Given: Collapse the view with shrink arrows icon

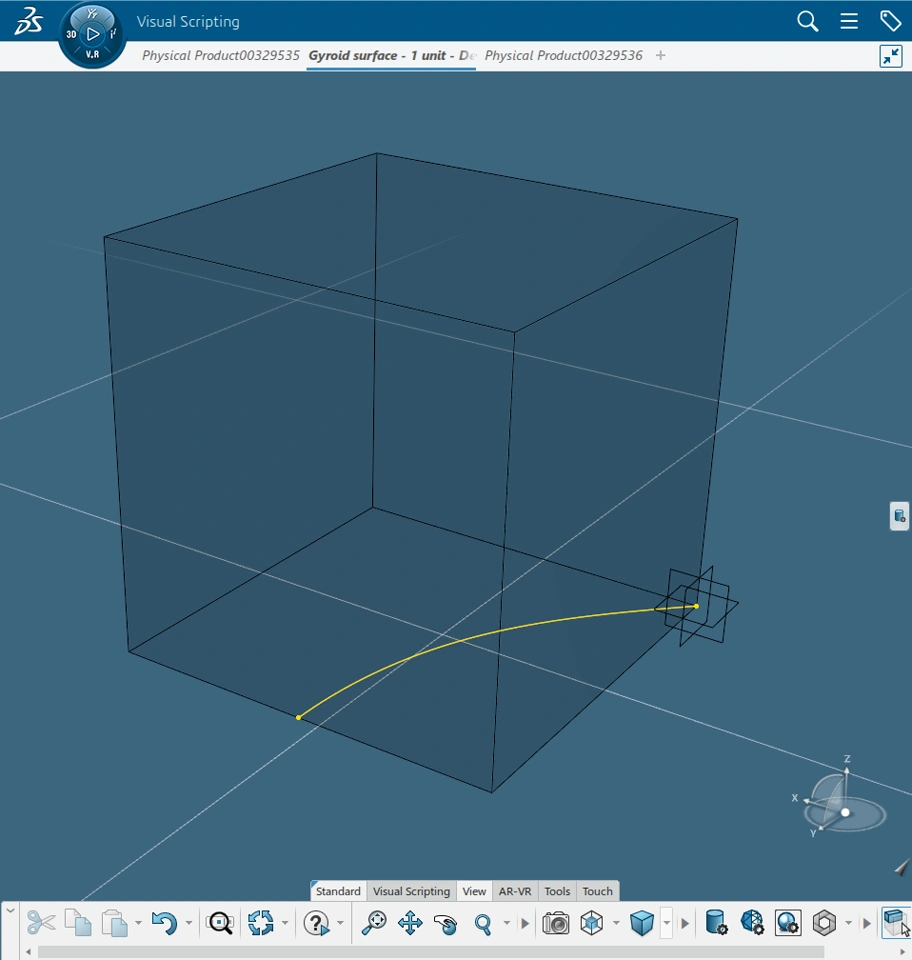Looking at the screenshot, I should [x=891, y=56].
